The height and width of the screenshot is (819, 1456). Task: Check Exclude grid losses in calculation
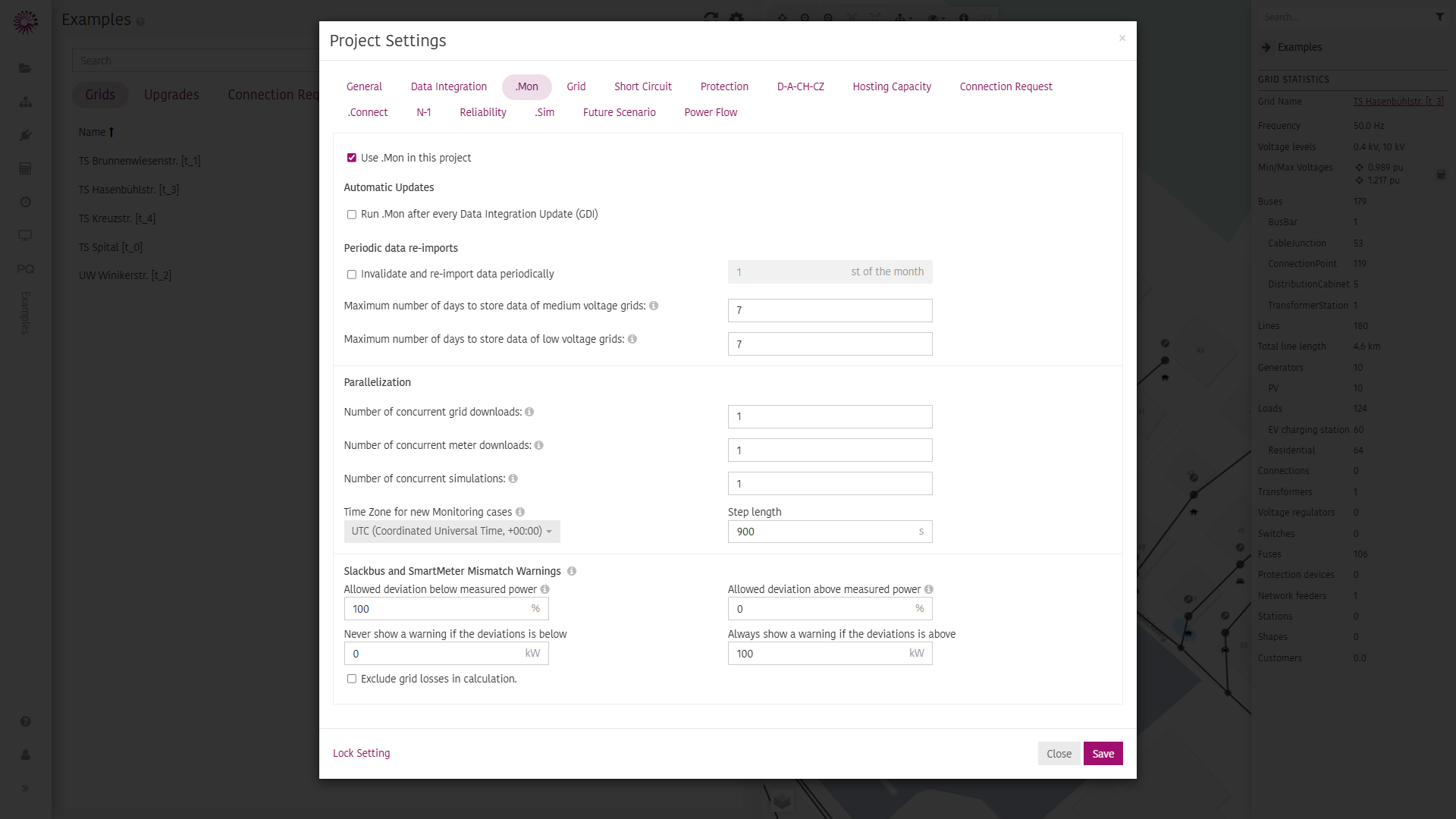click(x=352, y=679)
